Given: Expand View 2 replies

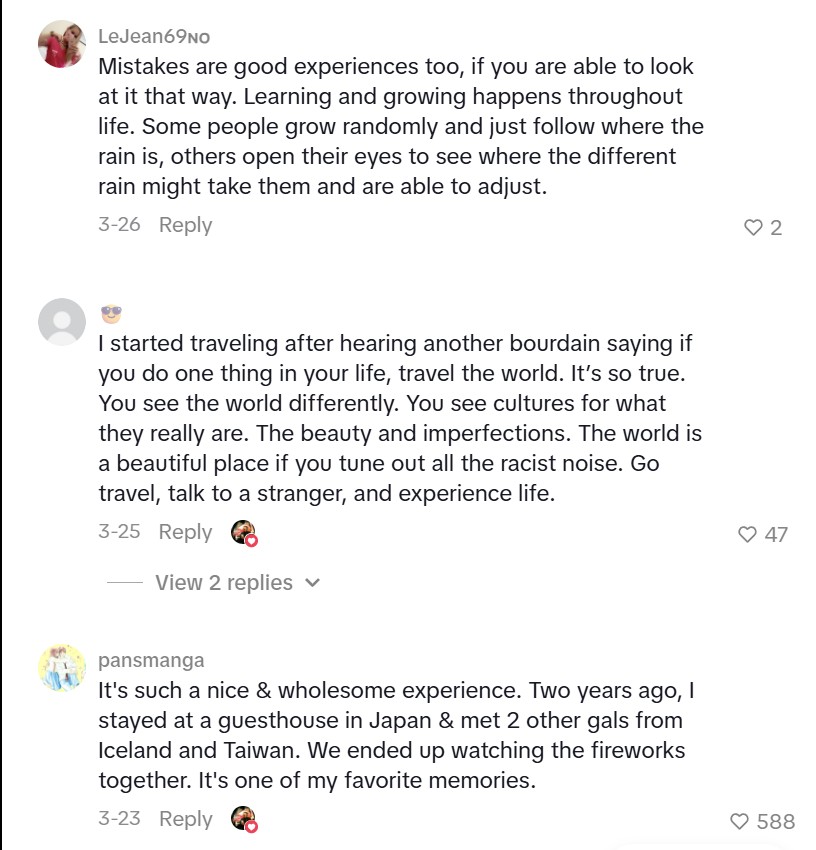Looking at the screenshot, I should (x=224, y=583).
